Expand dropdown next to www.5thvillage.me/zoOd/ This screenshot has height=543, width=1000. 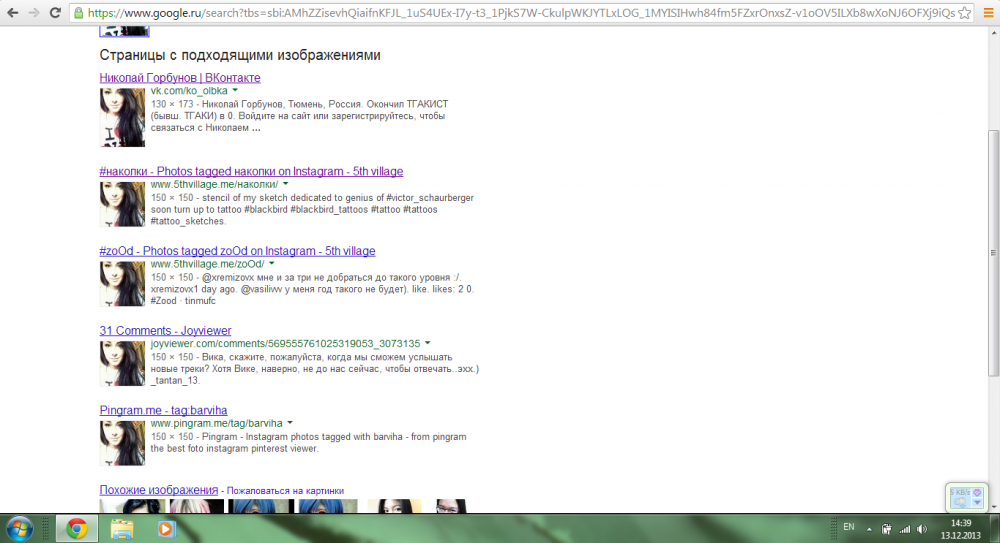272,263
